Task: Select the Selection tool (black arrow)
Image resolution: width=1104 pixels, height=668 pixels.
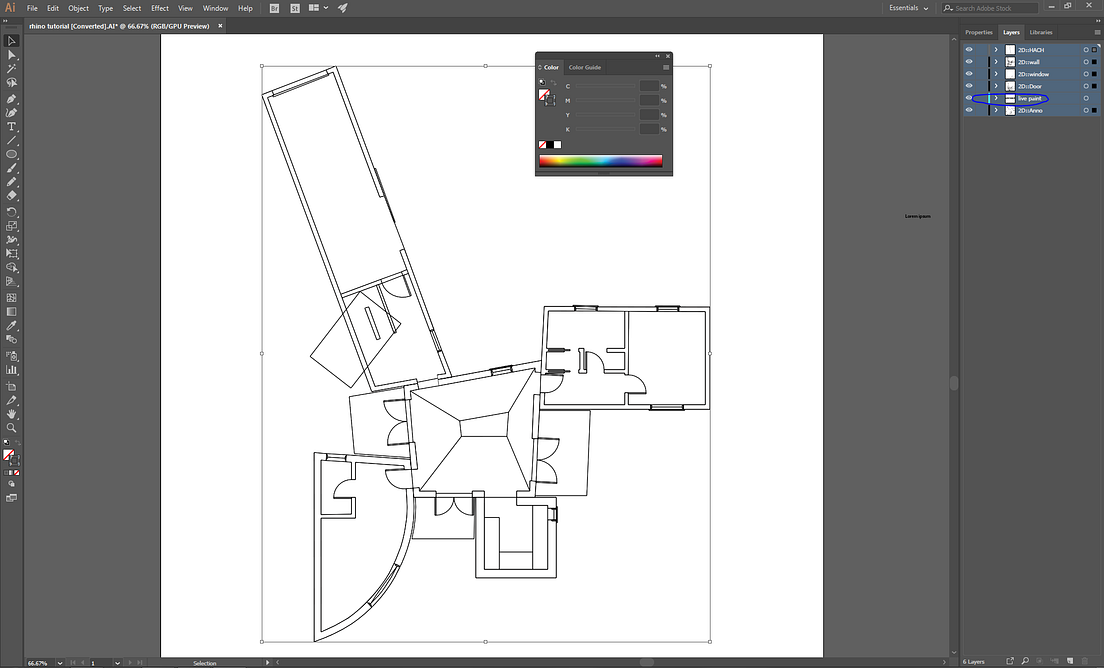Action: 11,41
